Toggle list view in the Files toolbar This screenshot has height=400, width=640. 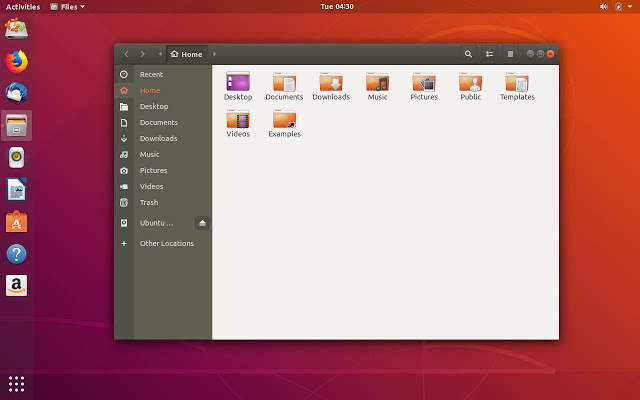489,54
